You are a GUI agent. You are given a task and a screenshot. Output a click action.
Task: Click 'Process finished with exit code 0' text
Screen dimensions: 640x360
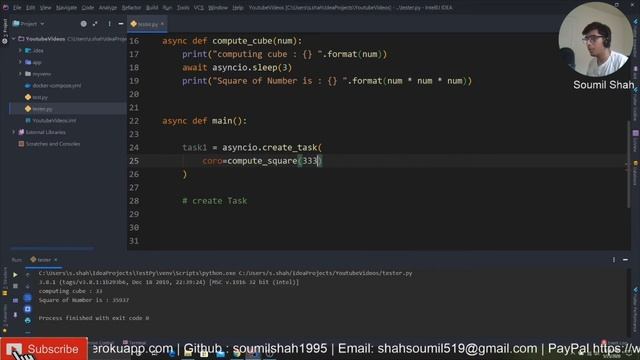coord(94,318)
